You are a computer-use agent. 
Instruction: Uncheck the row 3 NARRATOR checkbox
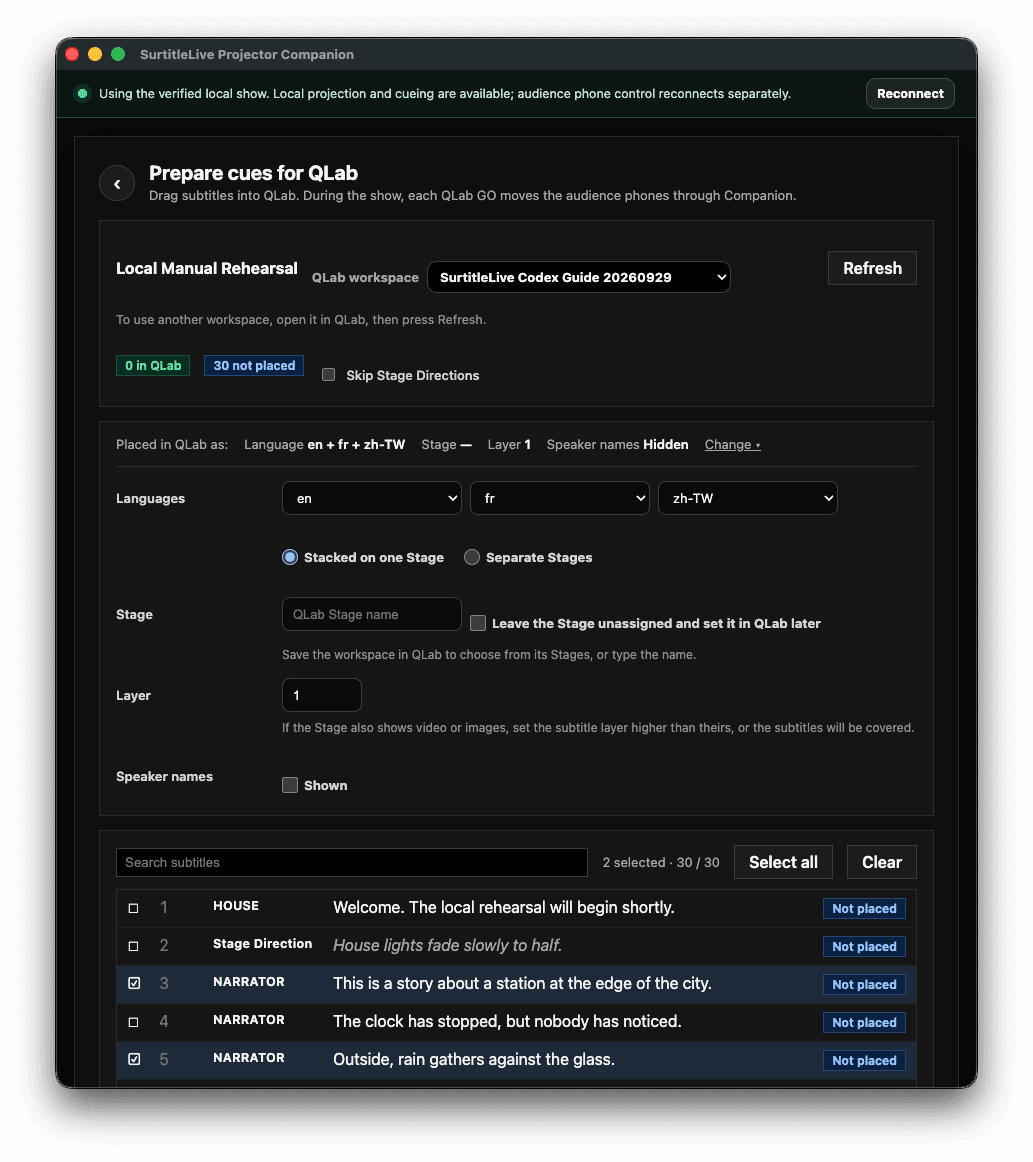coord(134,983)
